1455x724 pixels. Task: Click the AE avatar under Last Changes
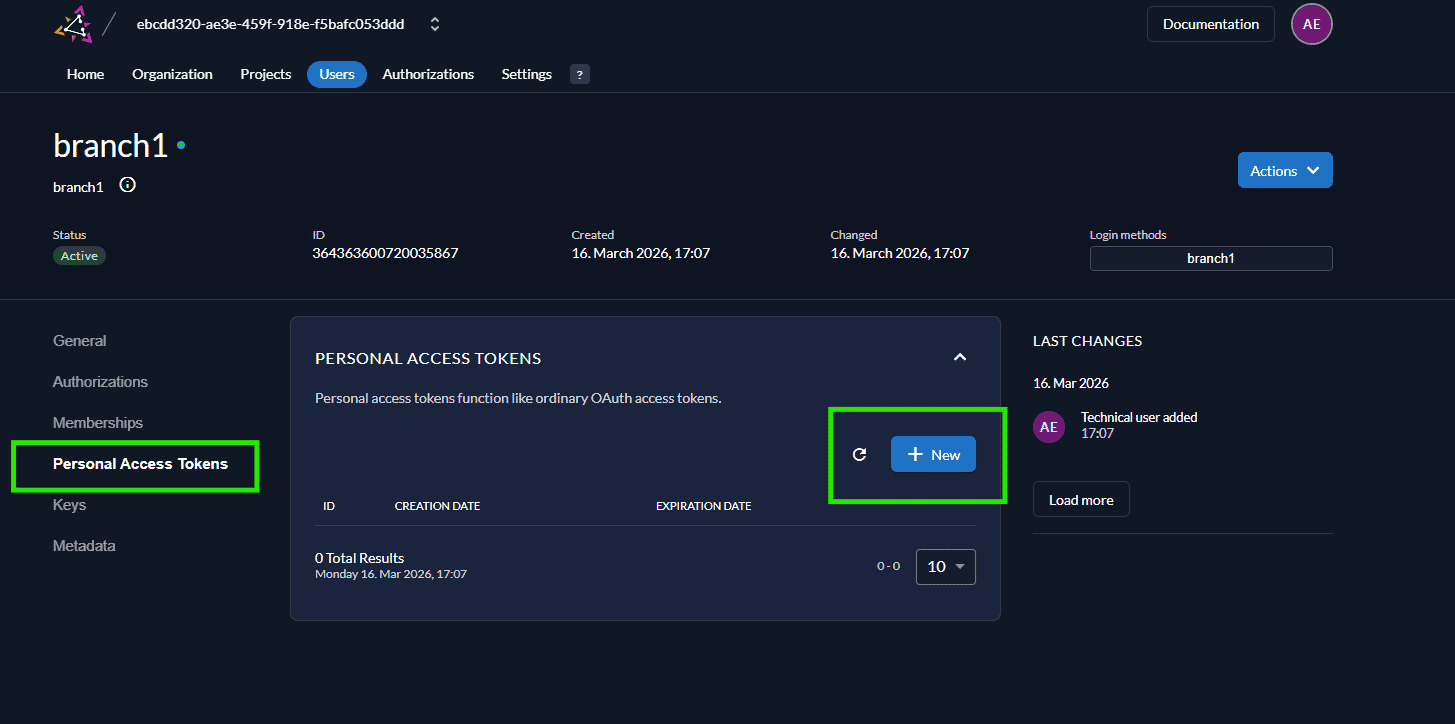pos(1048,426)
